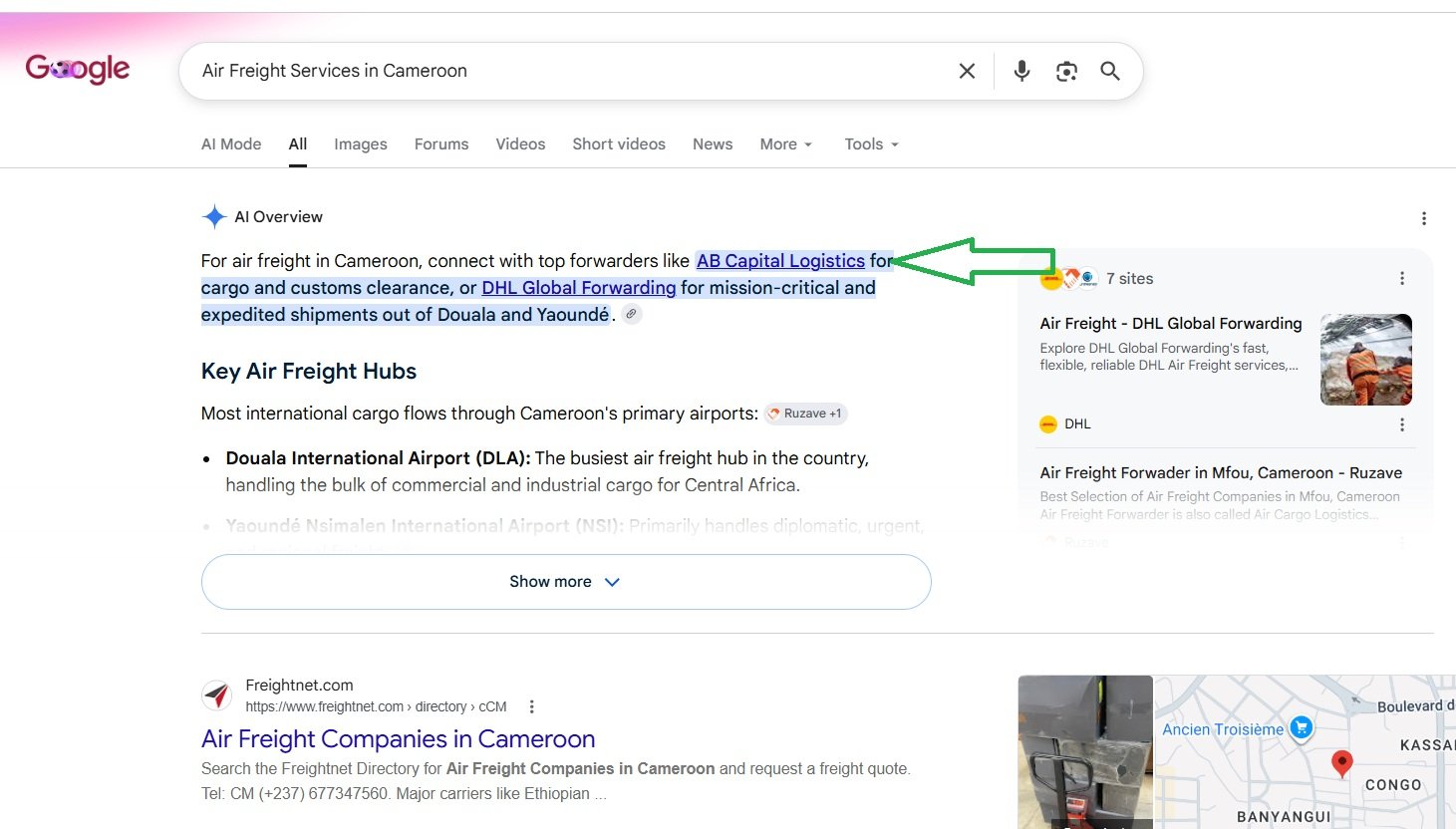
Task: Open the Tools dropdown
Action: point(872,144)
